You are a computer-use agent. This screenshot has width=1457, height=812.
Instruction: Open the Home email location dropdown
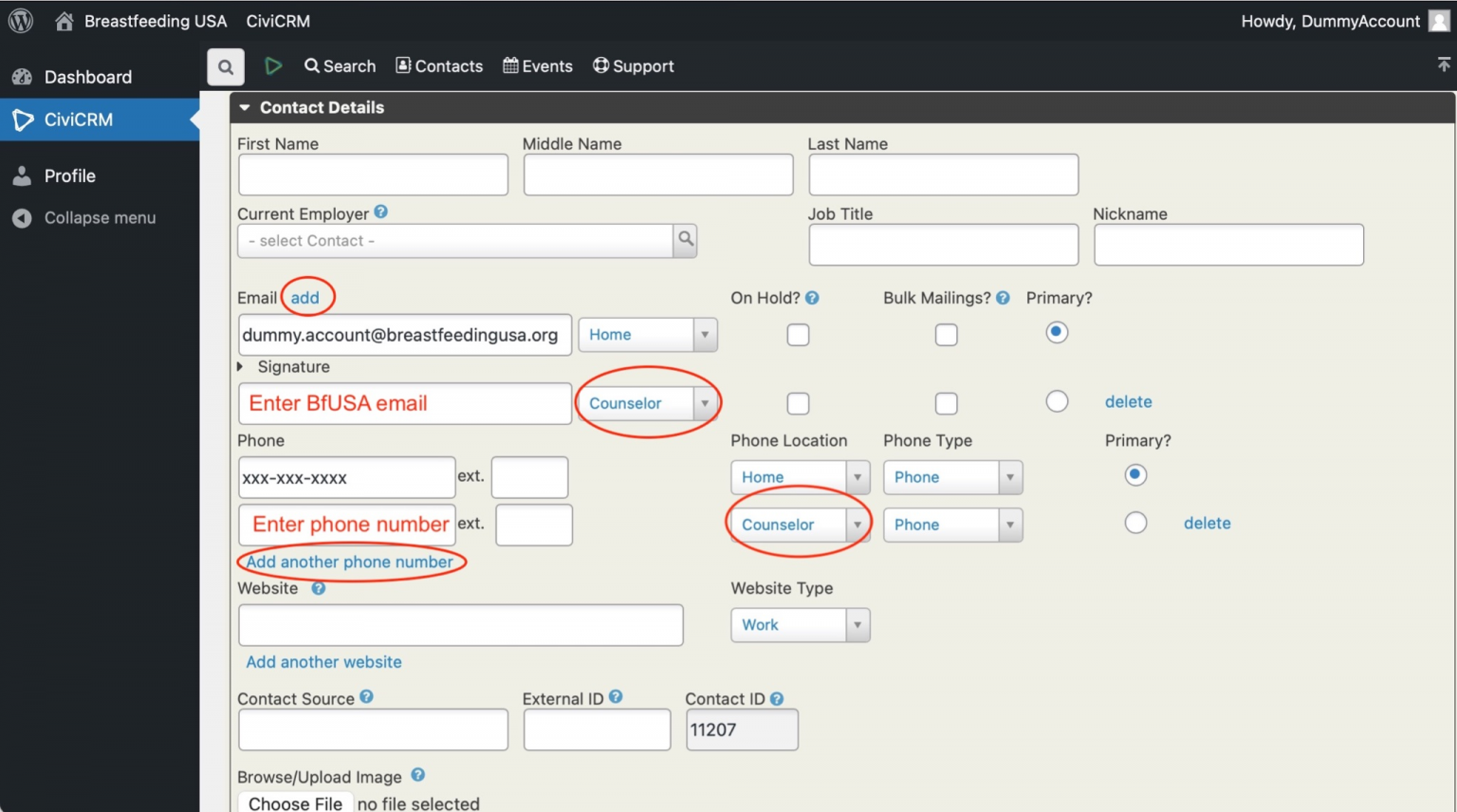[648, 335]
